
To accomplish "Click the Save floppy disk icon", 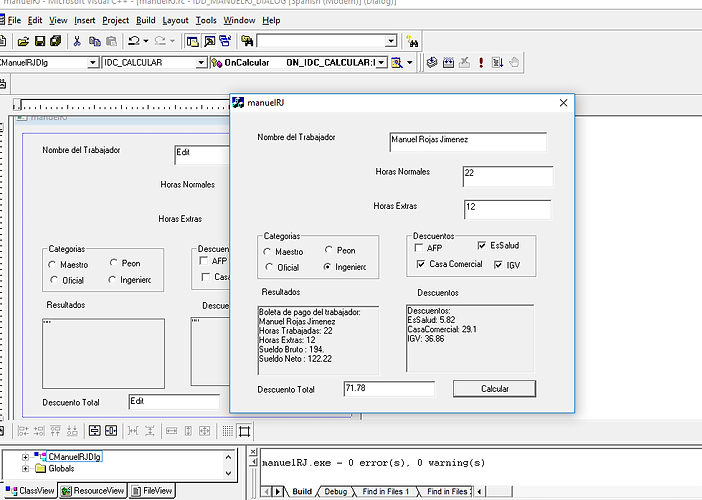I will click(40, 41).
